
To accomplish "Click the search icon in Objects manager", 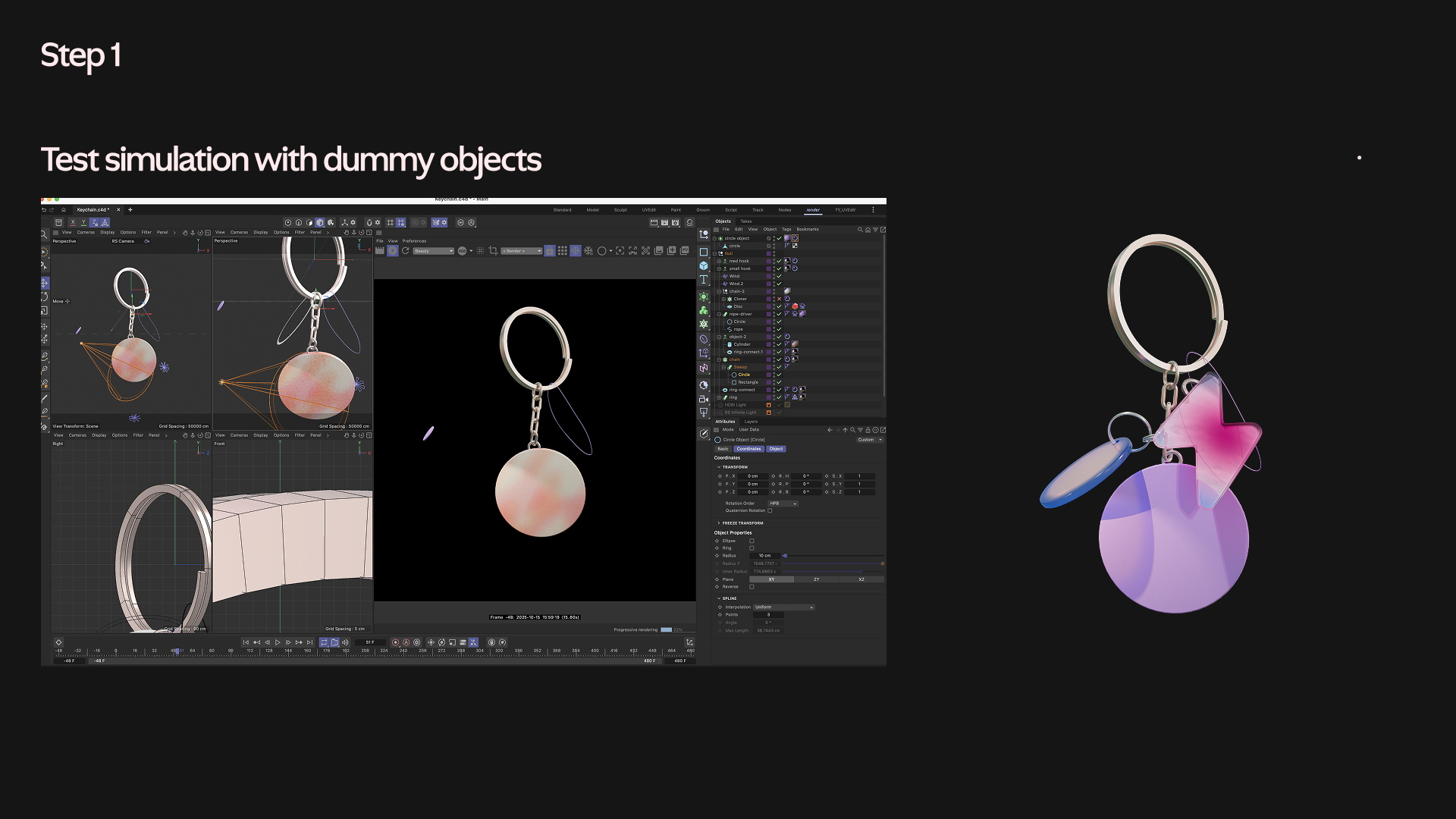I will point(860,229).
